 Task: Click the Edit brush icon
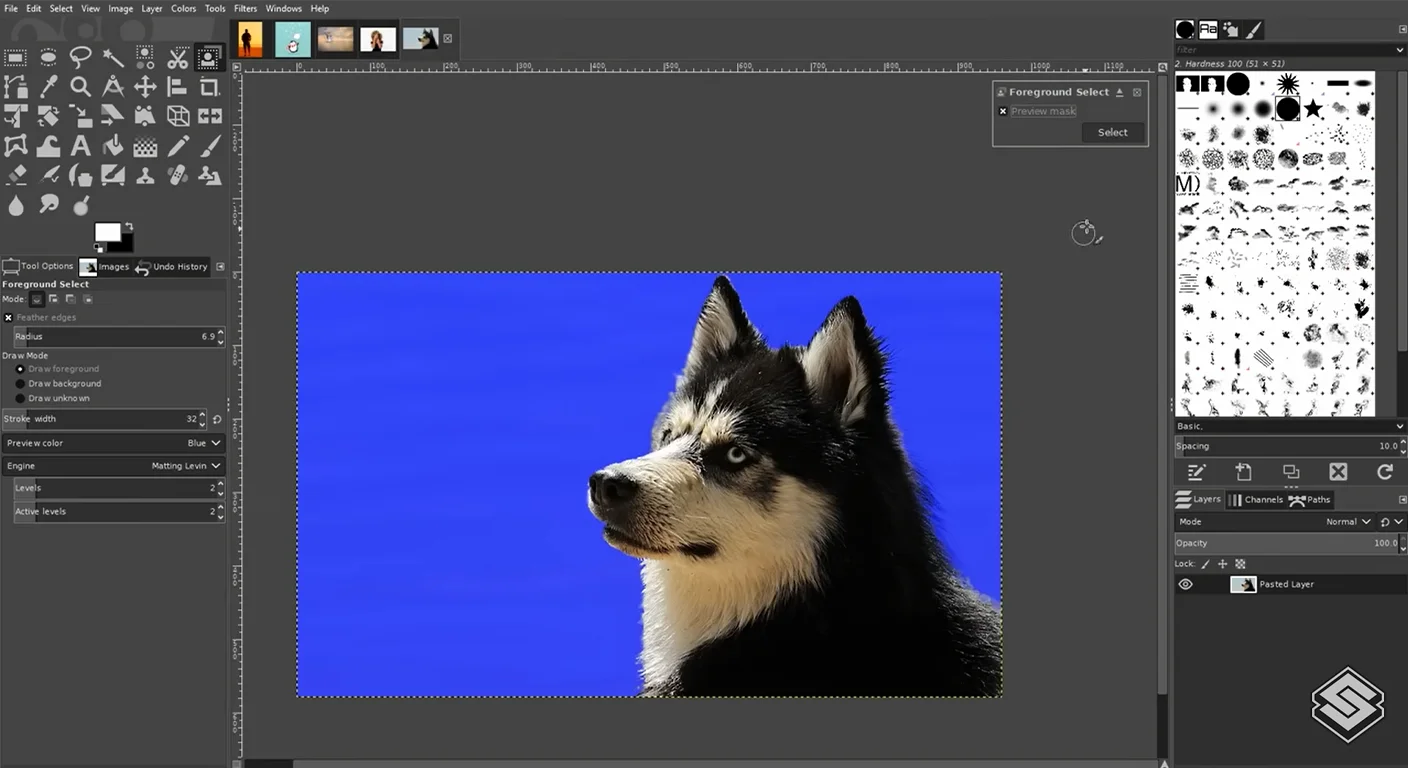pos(1196,472)
